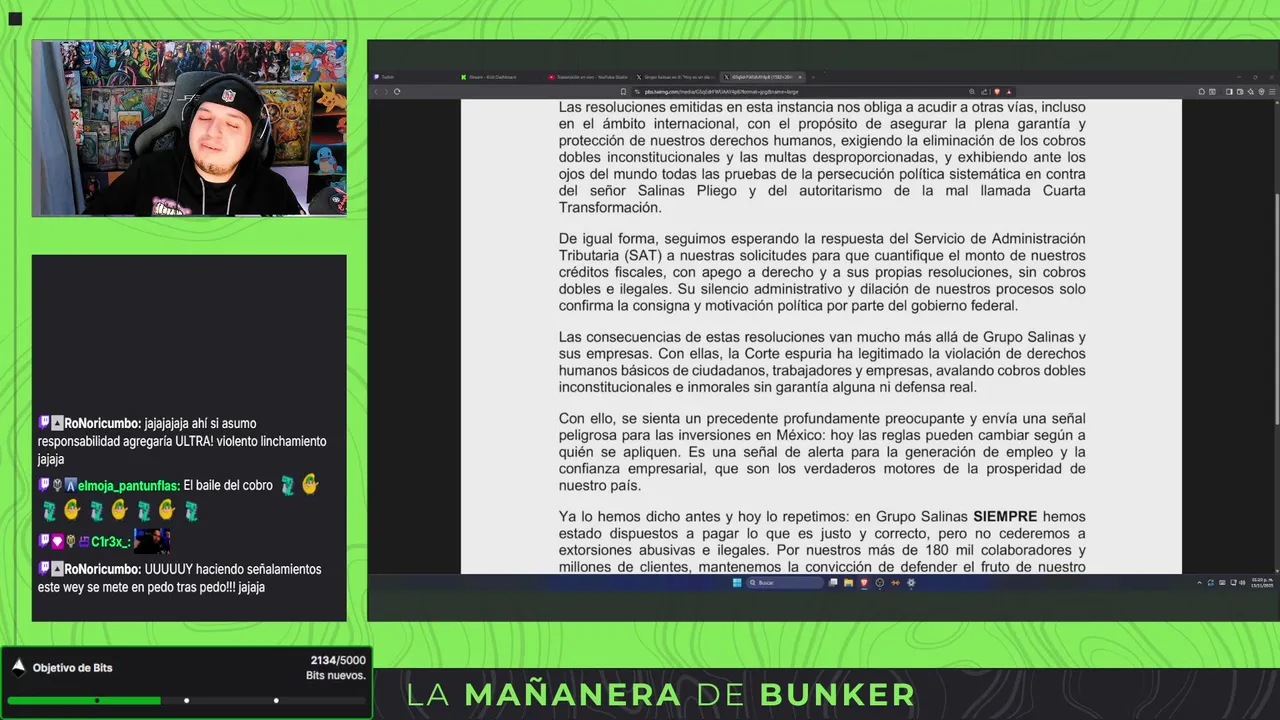Viewport: 1280px width, 720px height.
Task: Open the Brave browser taskbar icon
Action: click(864, 582)
